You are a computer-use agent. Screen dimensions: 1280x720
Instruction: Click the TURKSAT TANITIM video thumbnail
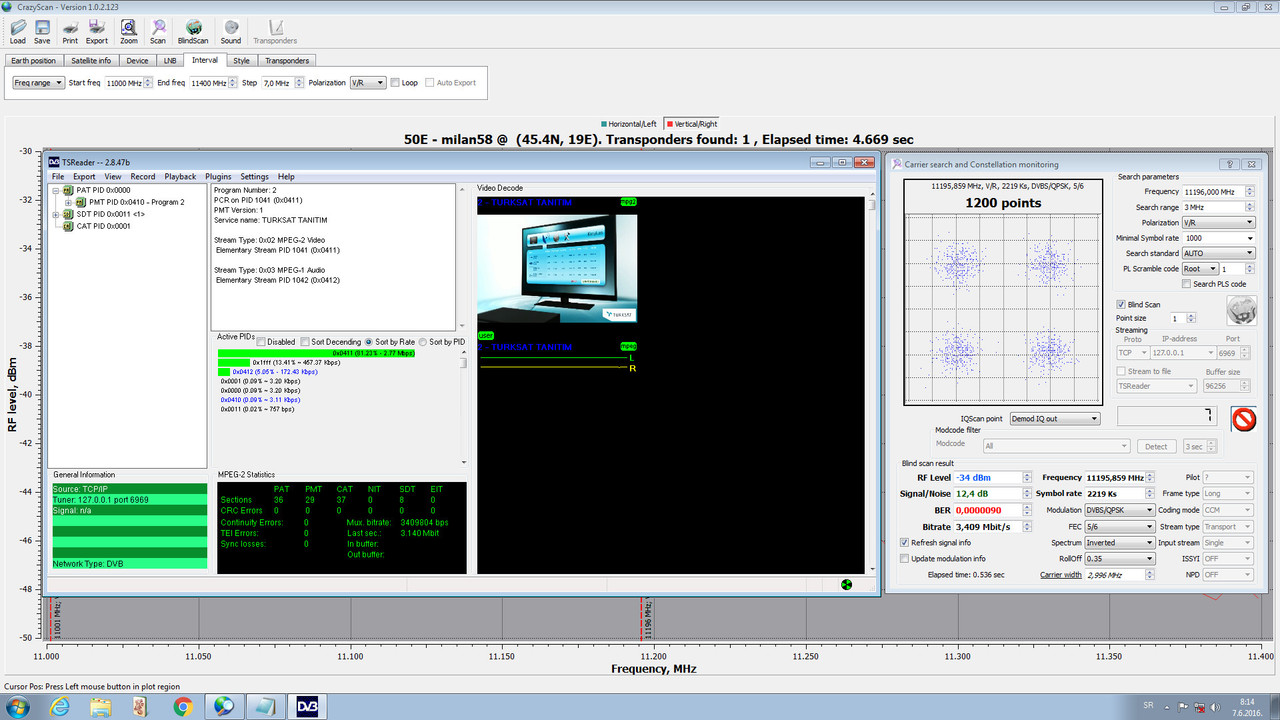557,268
